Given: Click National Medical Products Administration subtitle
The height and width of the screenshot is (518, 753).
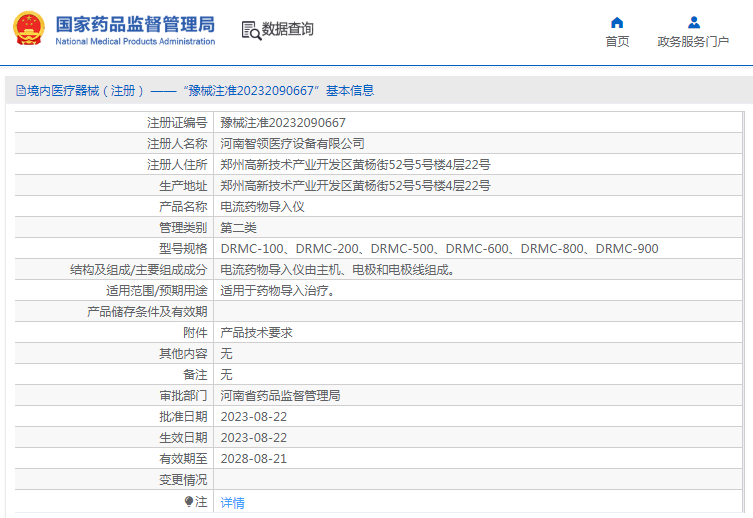Looking at the screenshot, I should 135,41.
